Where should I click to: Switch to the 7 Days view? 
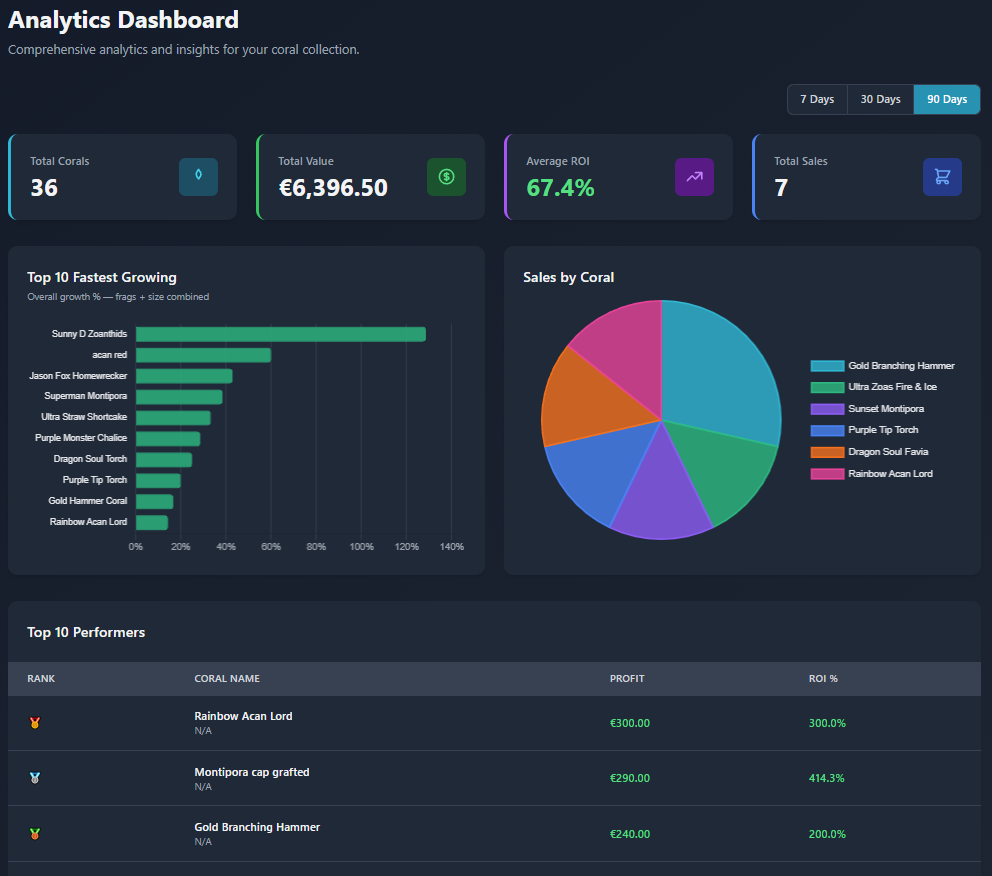[x=816, y=99]
